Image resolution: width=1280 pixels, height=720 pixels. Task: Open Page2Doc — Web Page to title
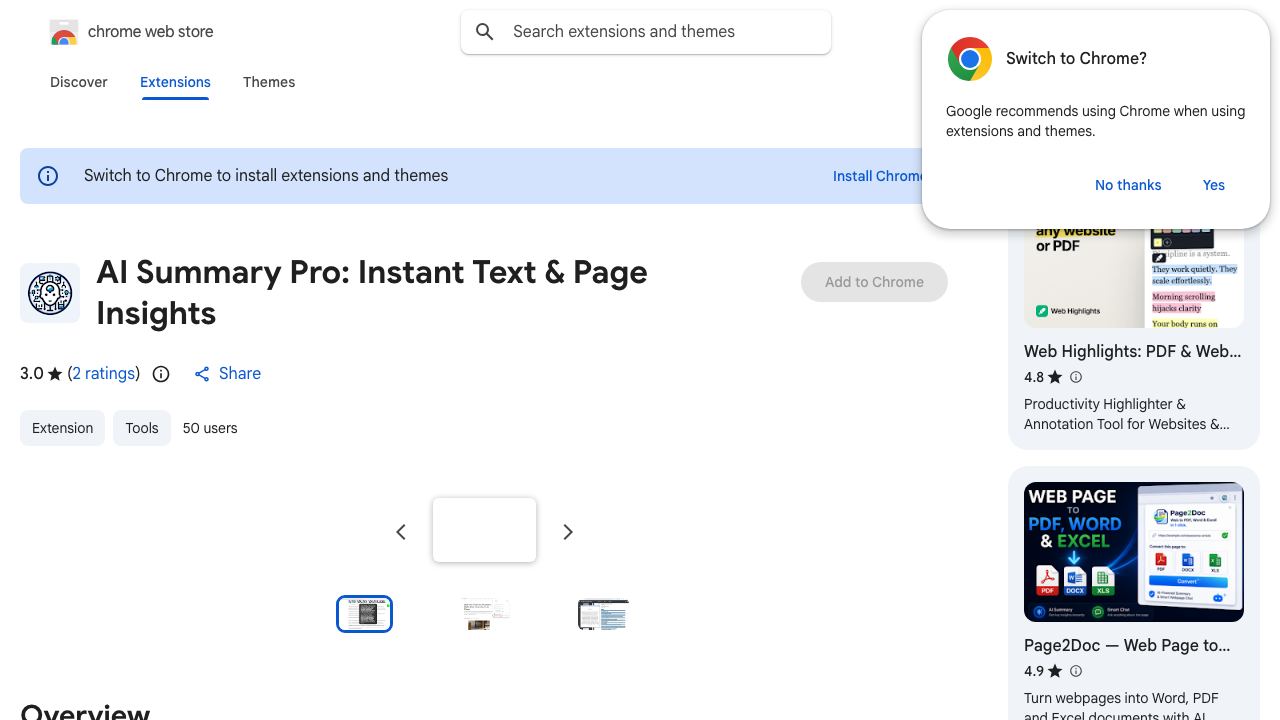[x=1127, y=645]
